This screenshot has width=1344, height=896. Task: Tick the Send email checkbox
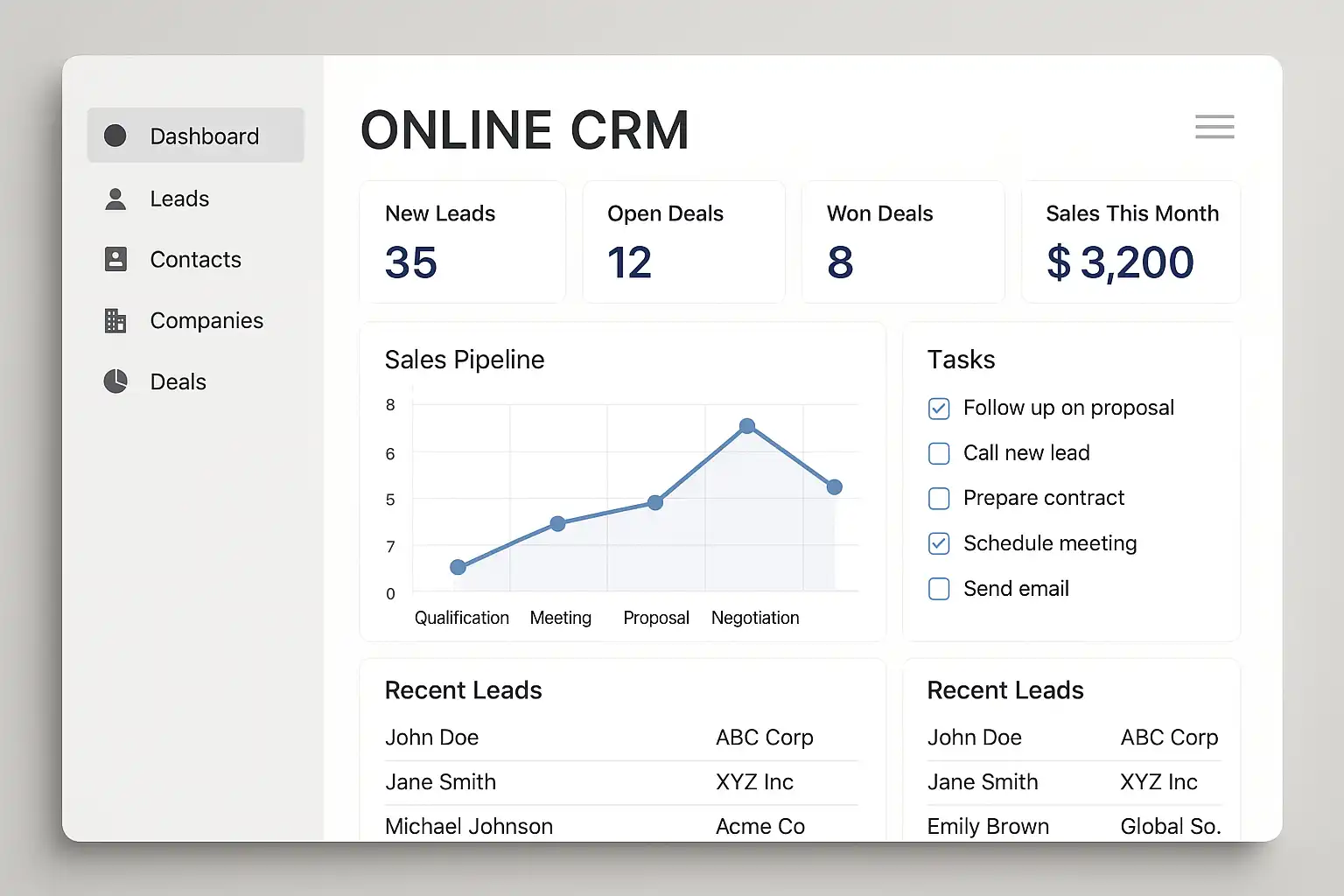click(x=939, y=589)
